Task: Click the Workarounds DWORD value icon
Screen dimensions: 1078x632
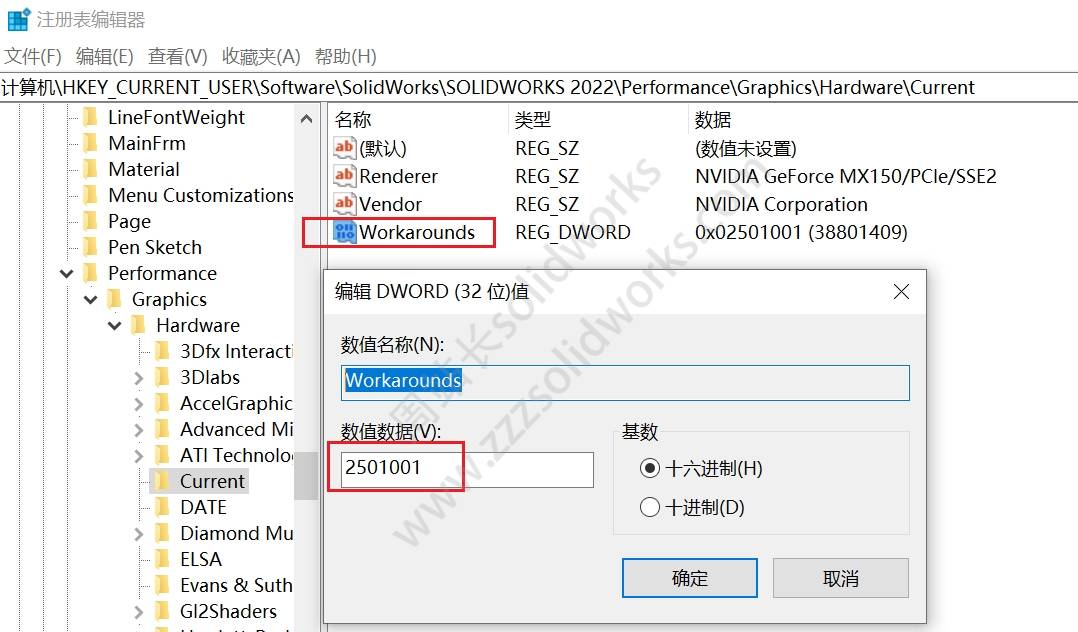Action: (344, 232)
